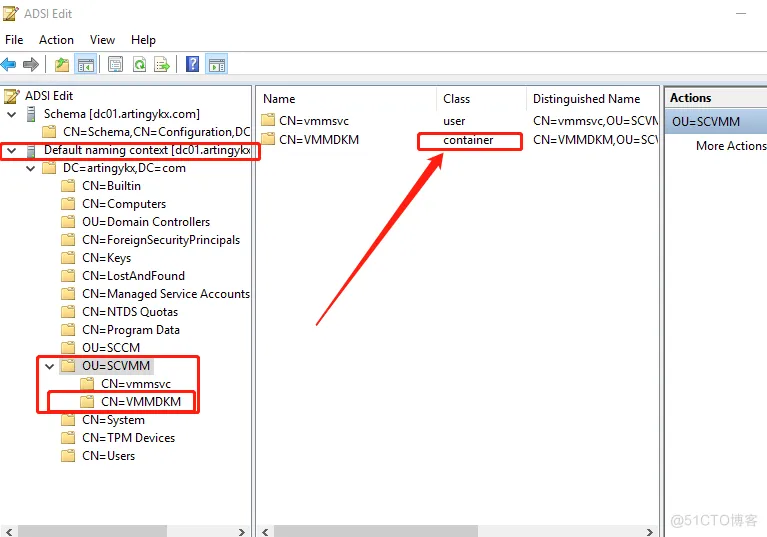The height and width of the screenshot is (537, 767).
Task: Click folder icon of CN=VMMDKM list row
Action: click(x=268, y=139)
